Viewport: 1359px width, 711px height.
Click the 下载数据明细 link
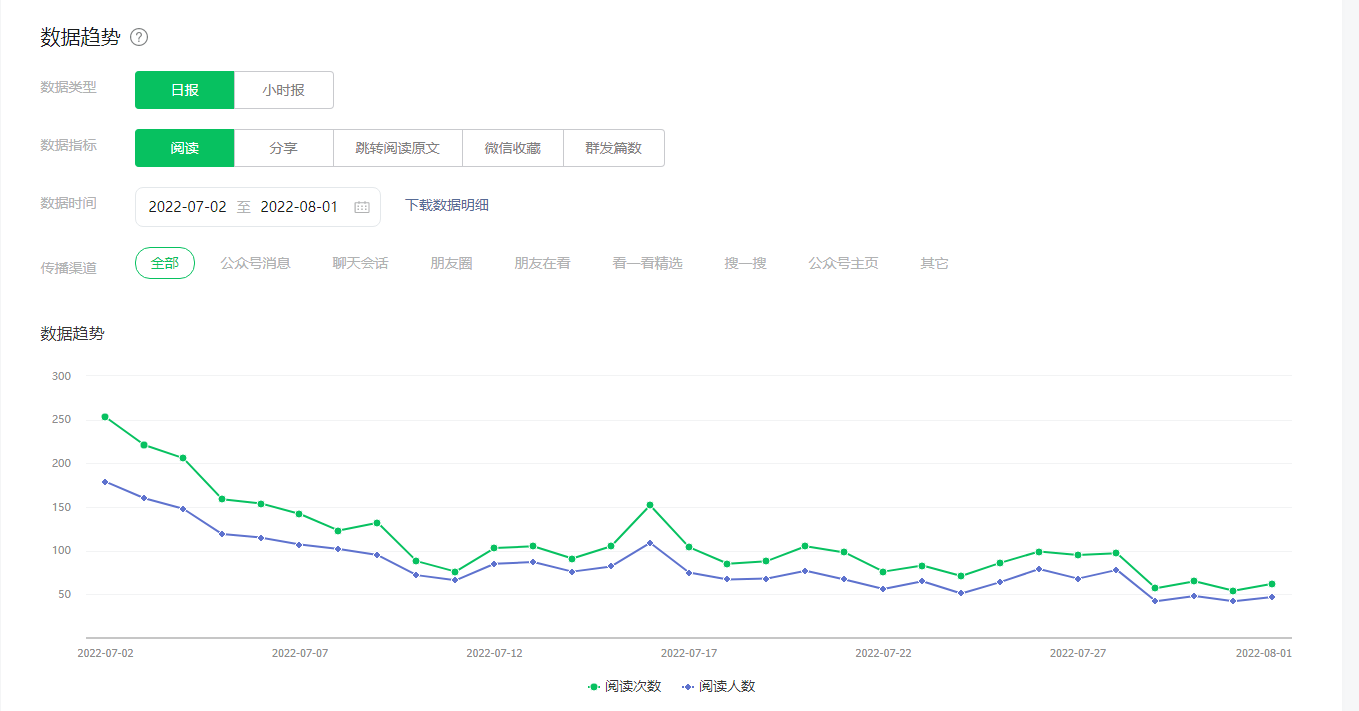447,205
